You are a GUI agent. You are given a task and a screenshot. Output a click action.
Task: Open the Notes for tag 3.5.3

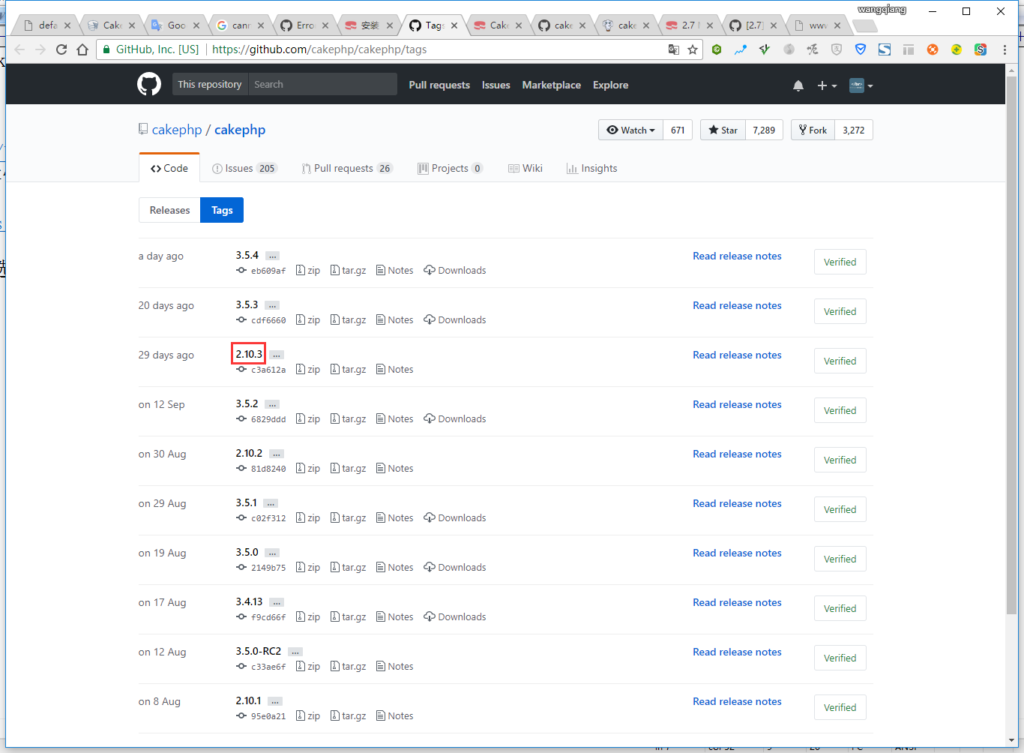click(394, 320)
